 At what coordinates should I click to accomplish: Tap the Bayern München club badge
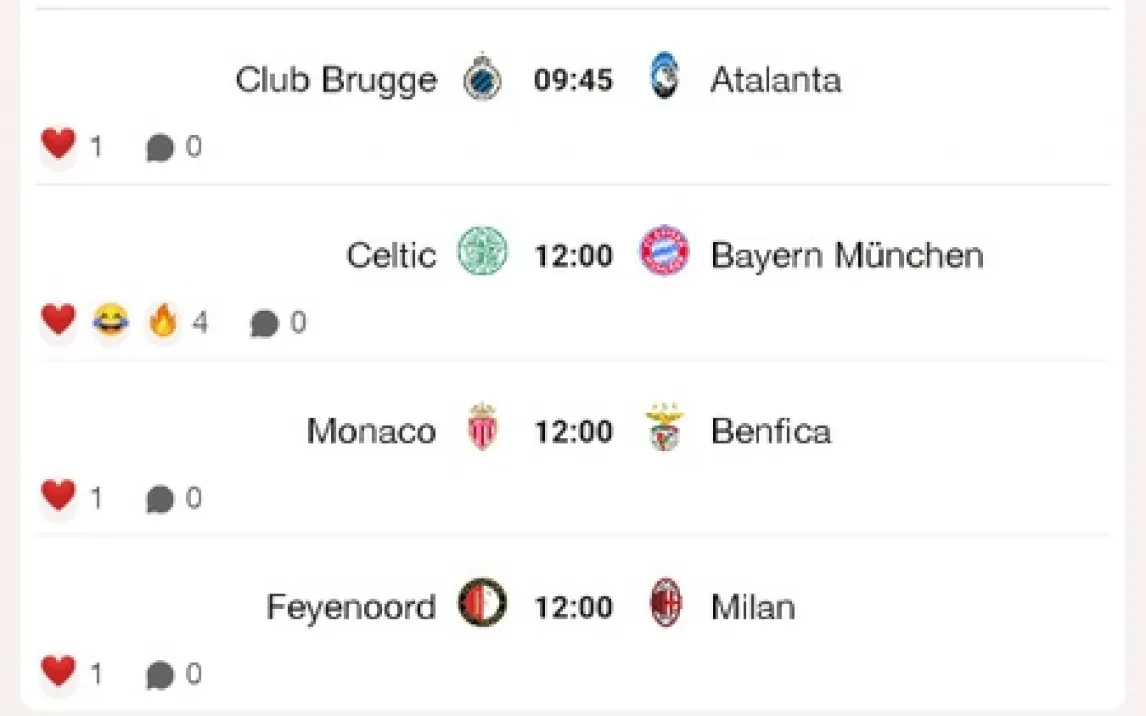point(664,251)
